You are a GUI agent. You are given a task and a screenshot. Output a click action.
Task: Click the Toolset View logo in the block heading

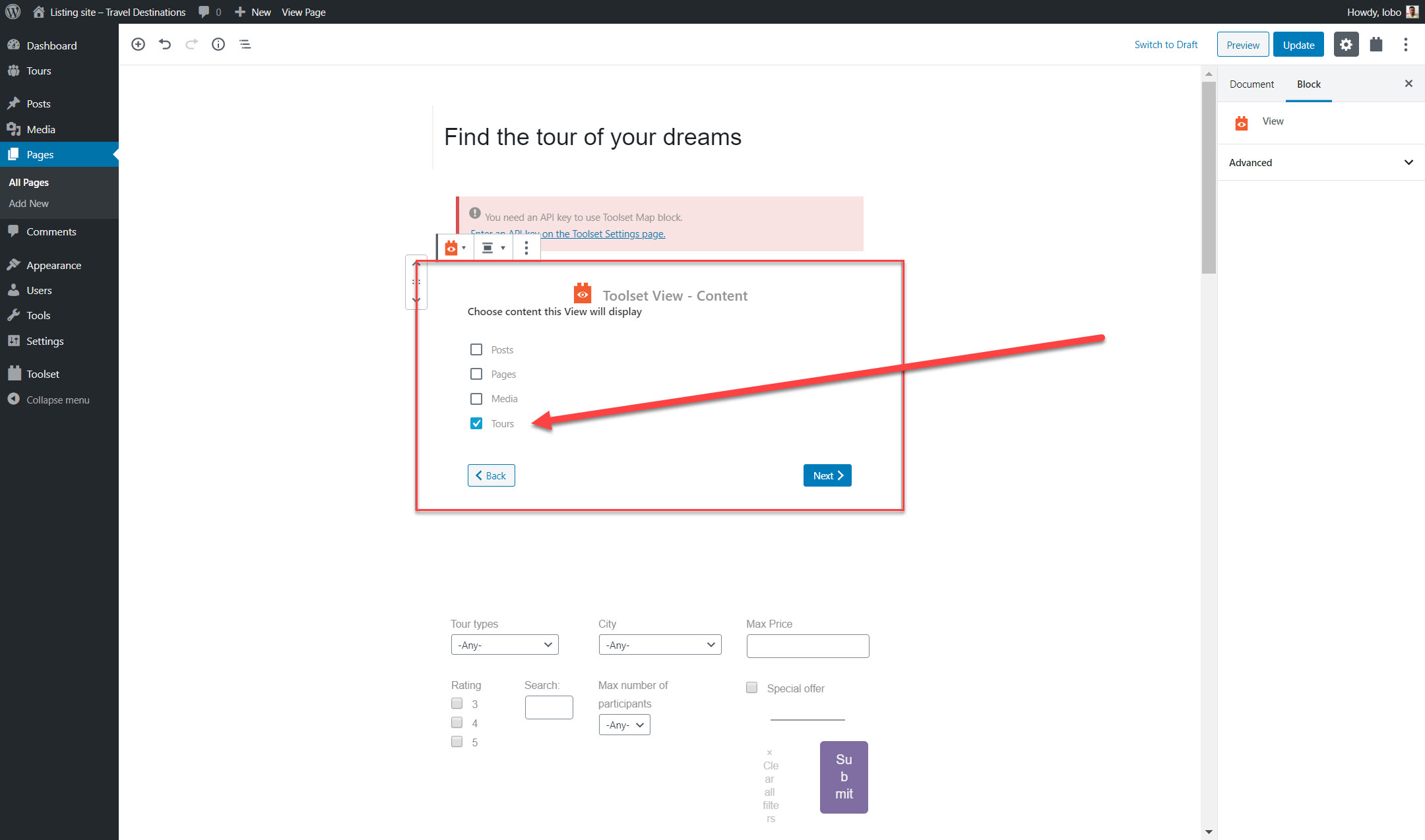point(583,293)
